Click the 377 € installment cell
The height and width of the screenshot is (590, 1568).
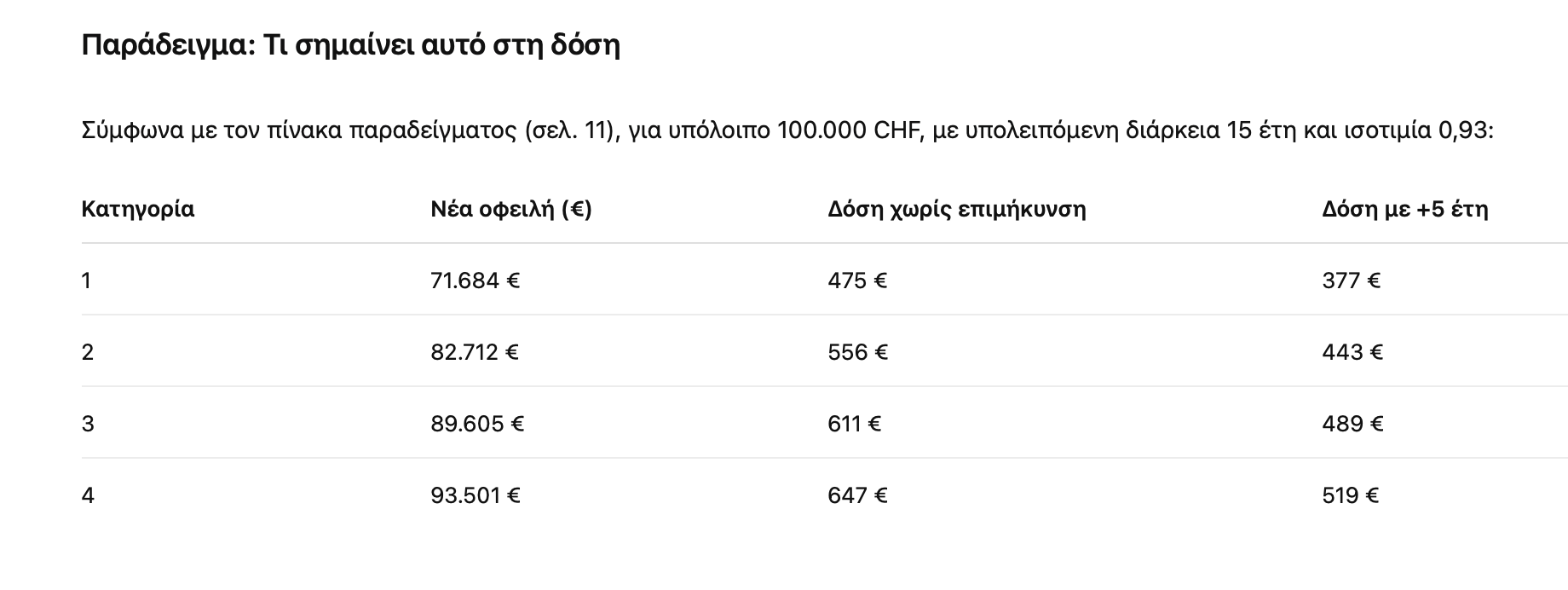point(1351,281)
